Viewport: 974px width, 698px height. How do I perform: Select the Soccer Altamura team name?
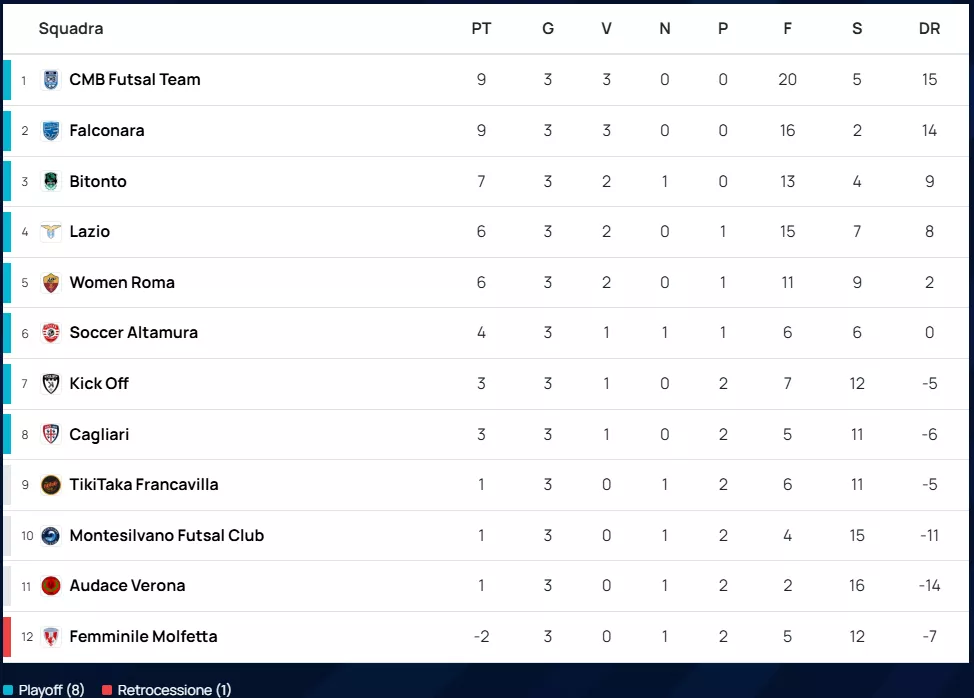coord(133,333)
